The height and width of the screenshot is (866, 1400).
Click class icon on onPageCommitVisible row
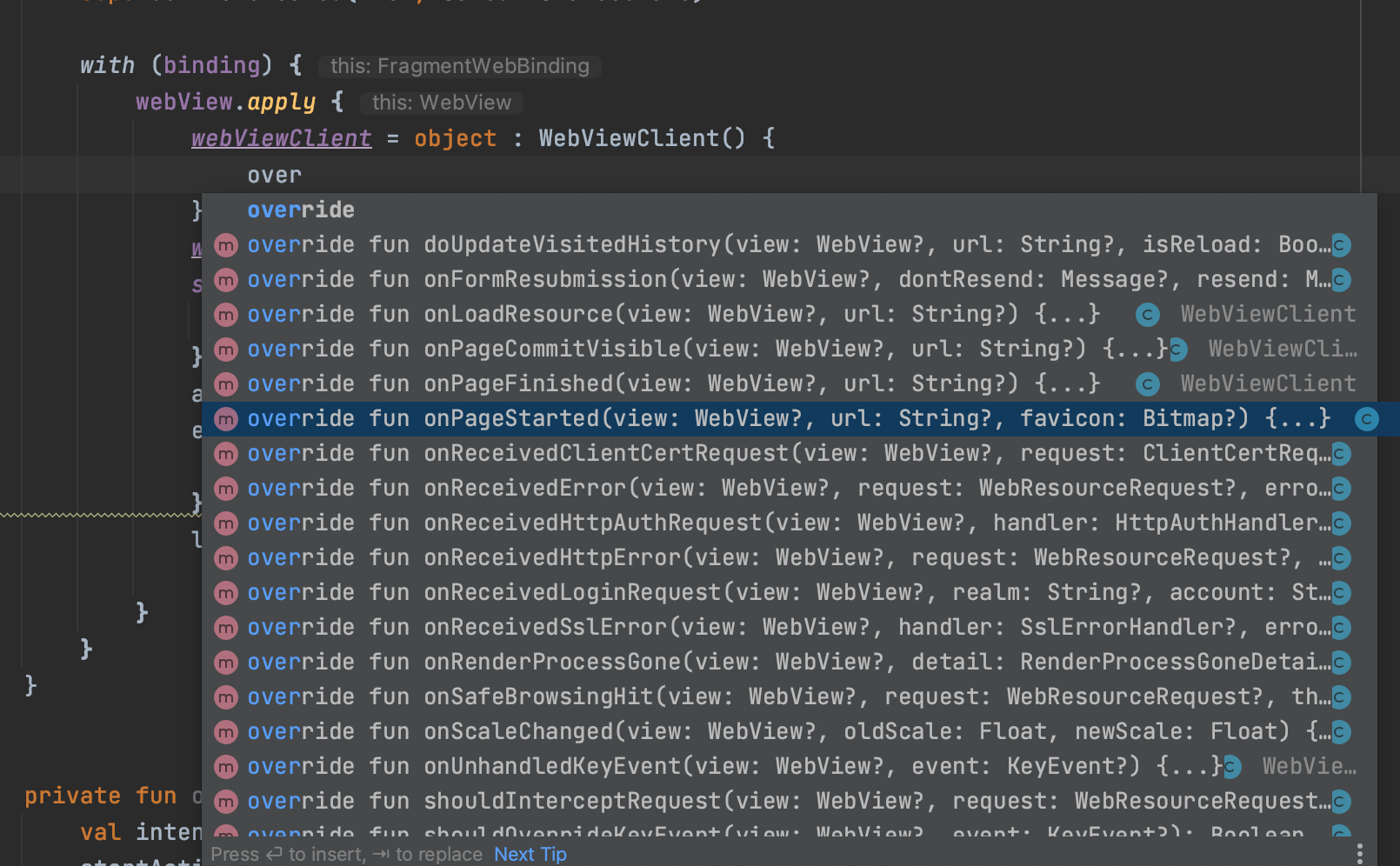[x=1177, y=350]
